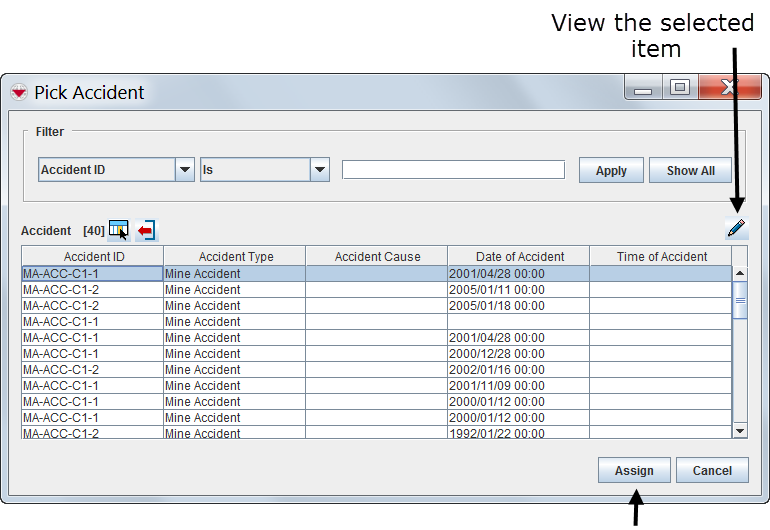Cancel the Pick Accident dialog
The height and width of the screenshot is (530, 770).
712,470
